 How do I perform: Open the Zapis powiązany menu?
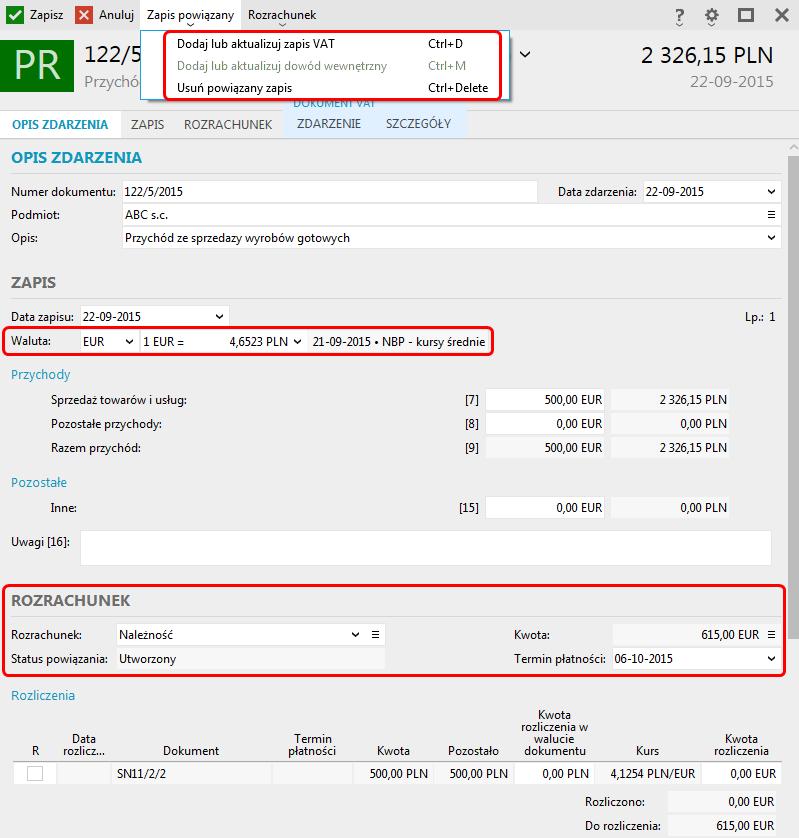190,15
